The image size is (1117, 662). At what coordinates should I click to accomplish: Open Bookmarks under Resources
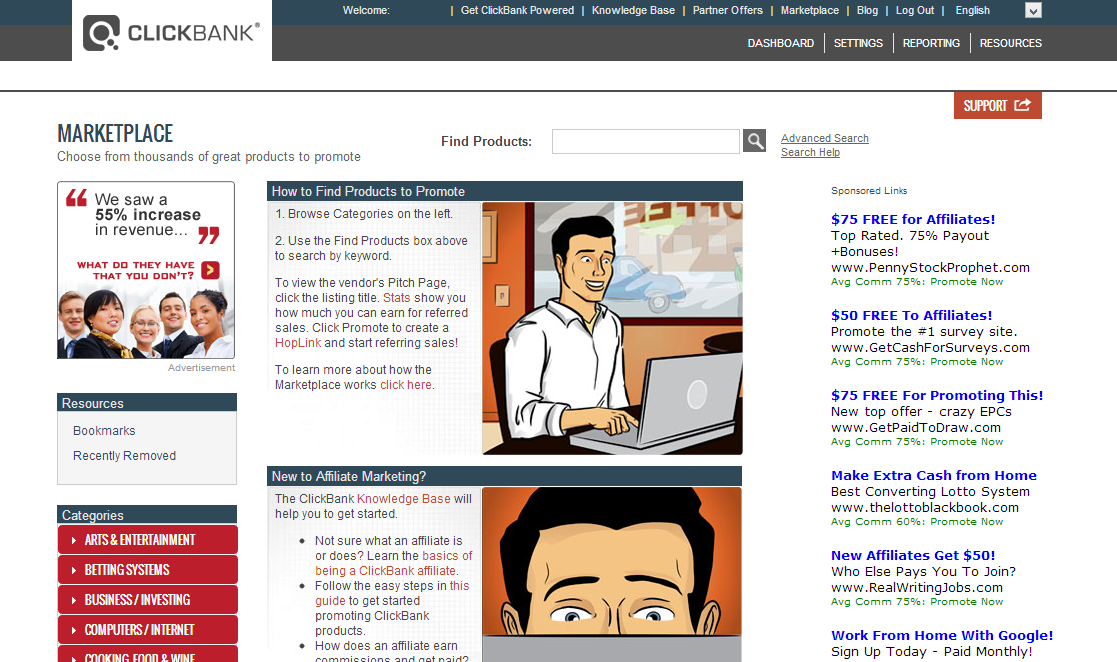point(104,430)
